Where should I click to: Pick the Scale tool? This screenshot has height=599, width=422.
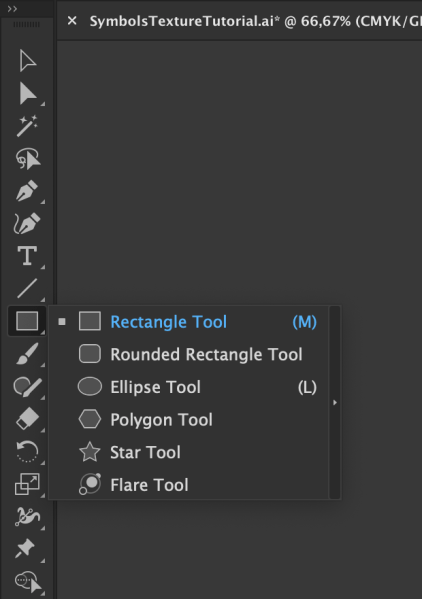27,484
